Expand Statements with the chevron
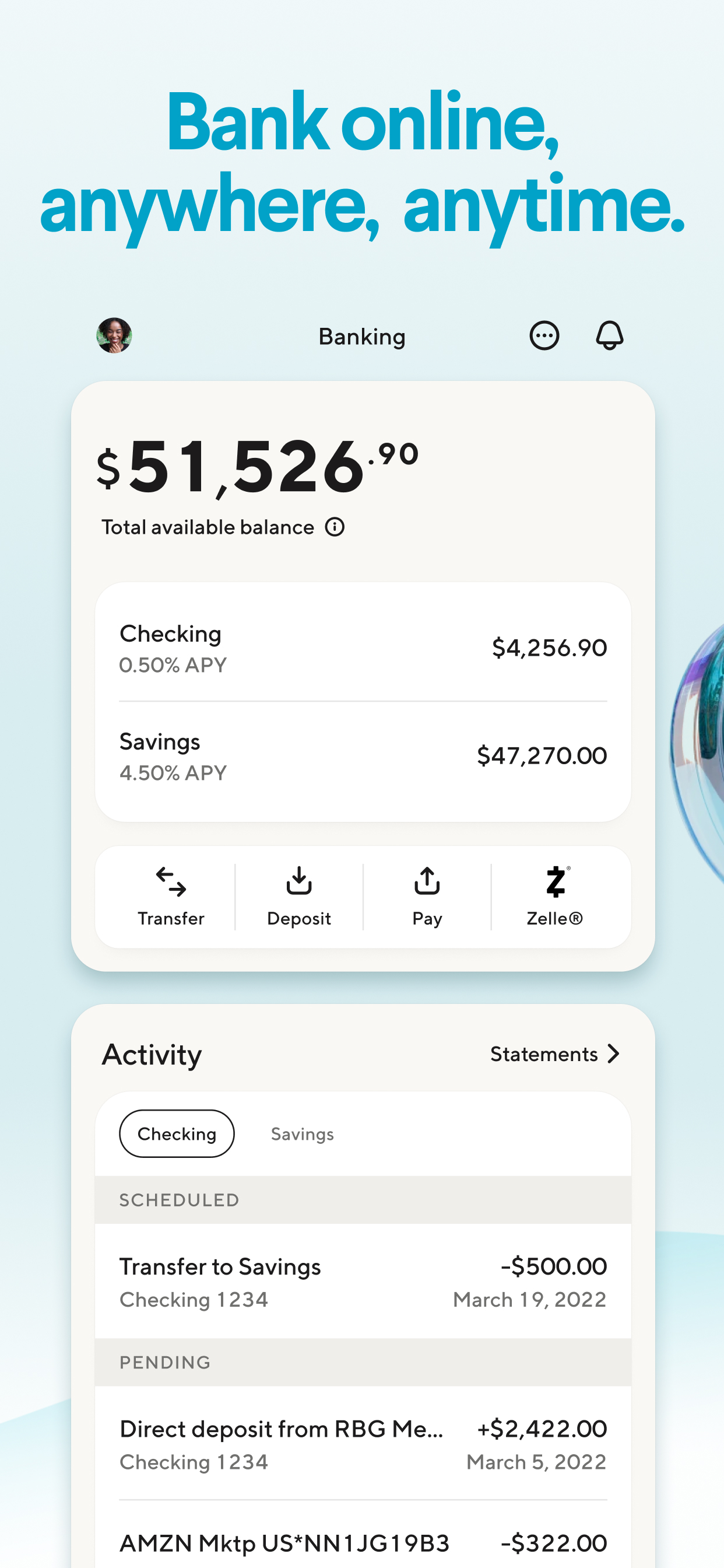Screen dimensions: 724x1568 pos(614,1054)
